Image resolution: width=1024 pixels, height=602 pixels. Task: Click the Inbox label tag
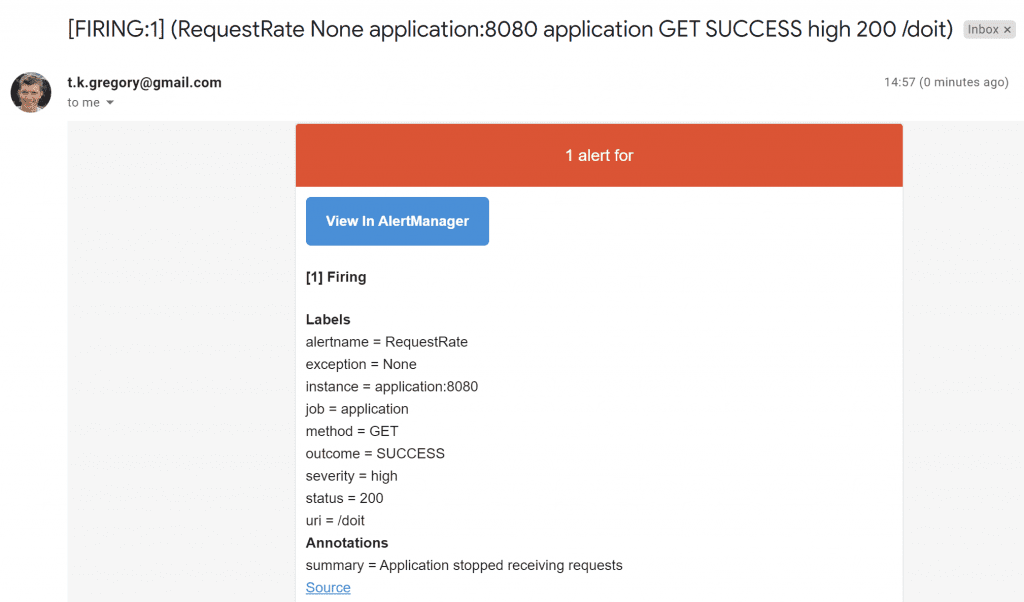point(982,30)
